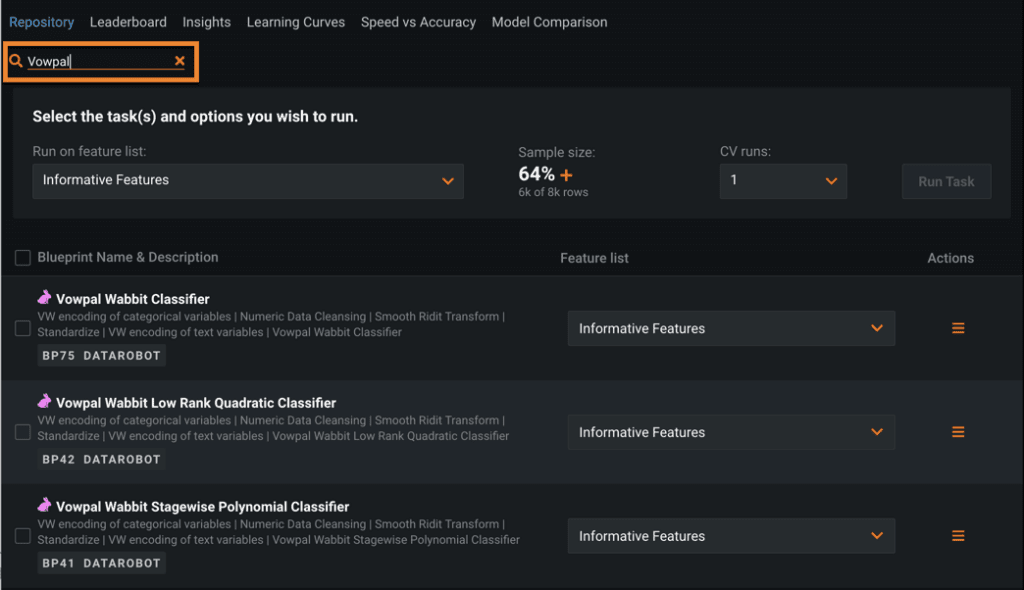Open actions menu for Low Rank Quadratic Classifier
Image resolution: width=1024 pixels, height=590 pixels.
pyautogui.click(x=958, y=432)
